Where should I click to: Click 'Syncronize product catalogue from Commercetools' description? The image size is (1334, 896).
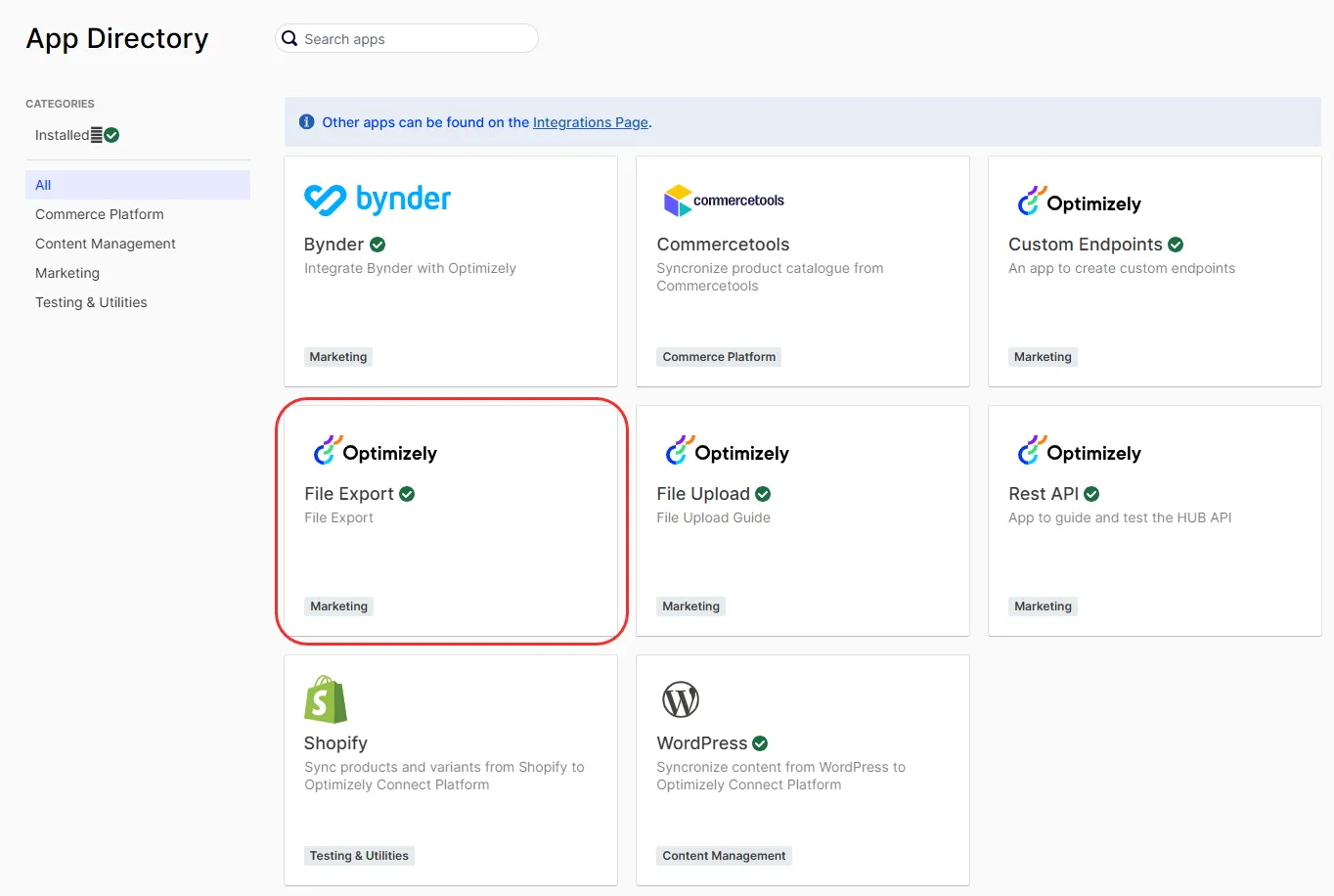point(770,277)
